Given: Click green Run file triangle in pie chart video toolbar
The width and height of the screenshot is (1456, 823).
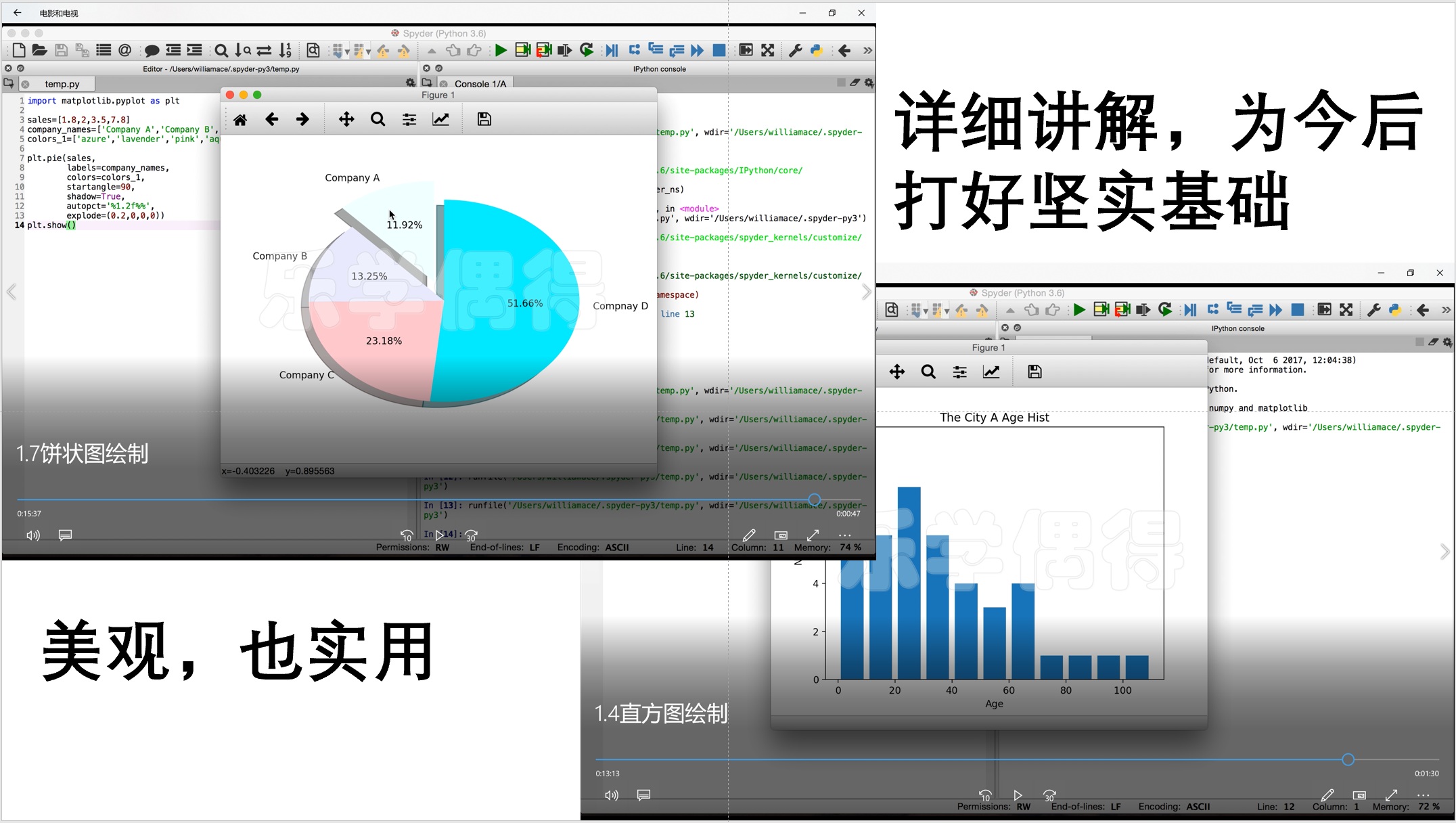Looking at the screenshot, I should (500, 50).
